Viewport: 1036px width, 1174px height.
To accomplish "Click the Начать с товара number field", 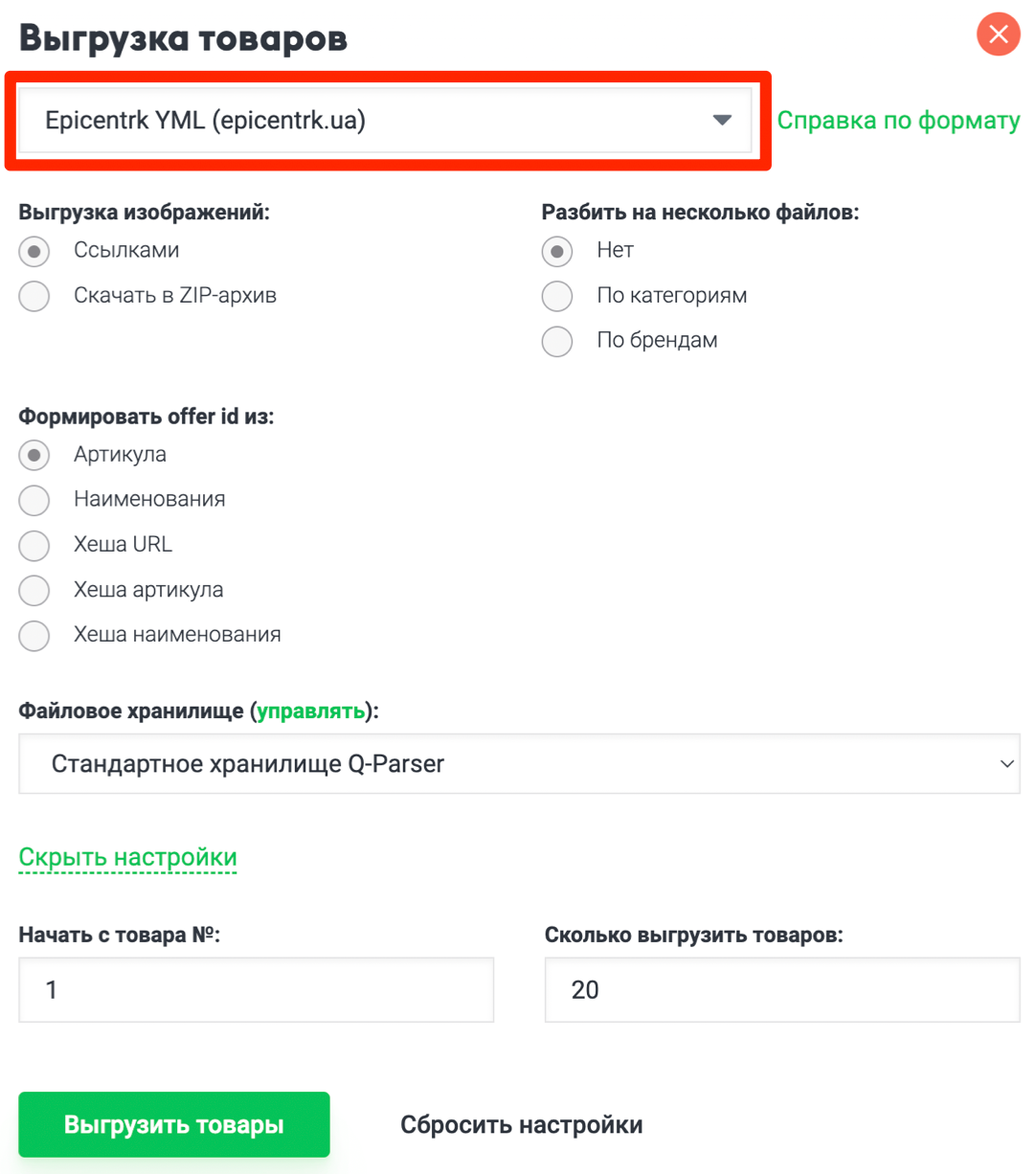I will pyautogui.click(x=256, y=989).
